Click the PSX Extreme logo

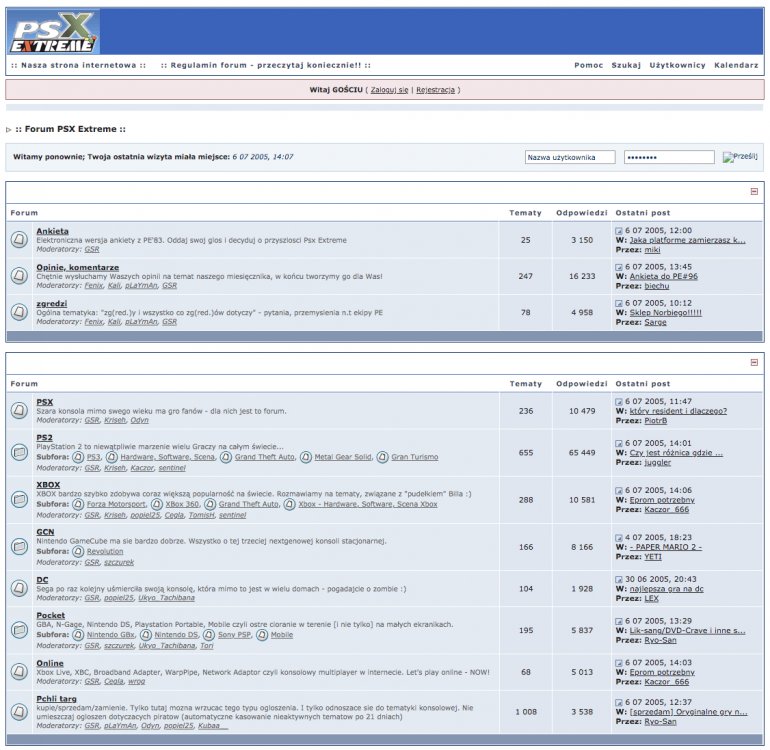pos(54,32)
